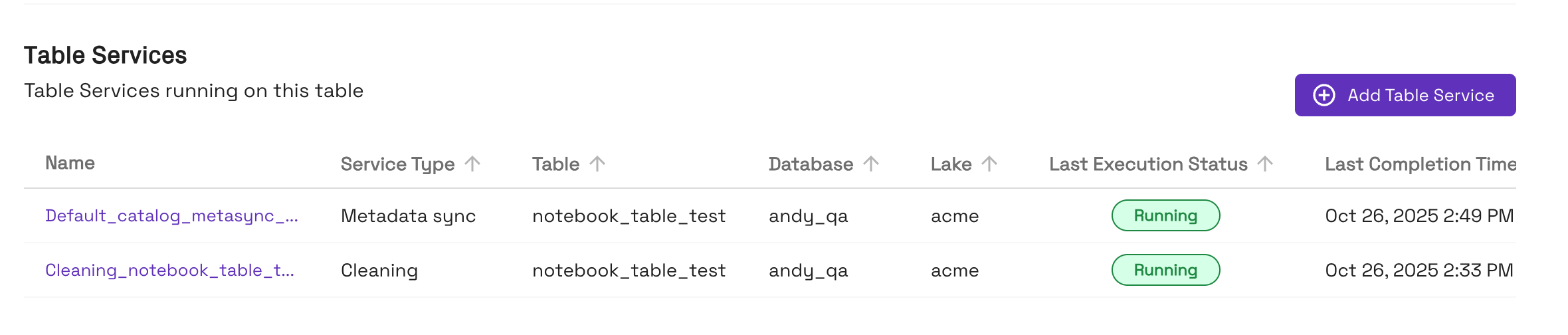The image size is (1568, 335).
Task: Sort by Lake column arrow icon
Action: click(989, 164)
